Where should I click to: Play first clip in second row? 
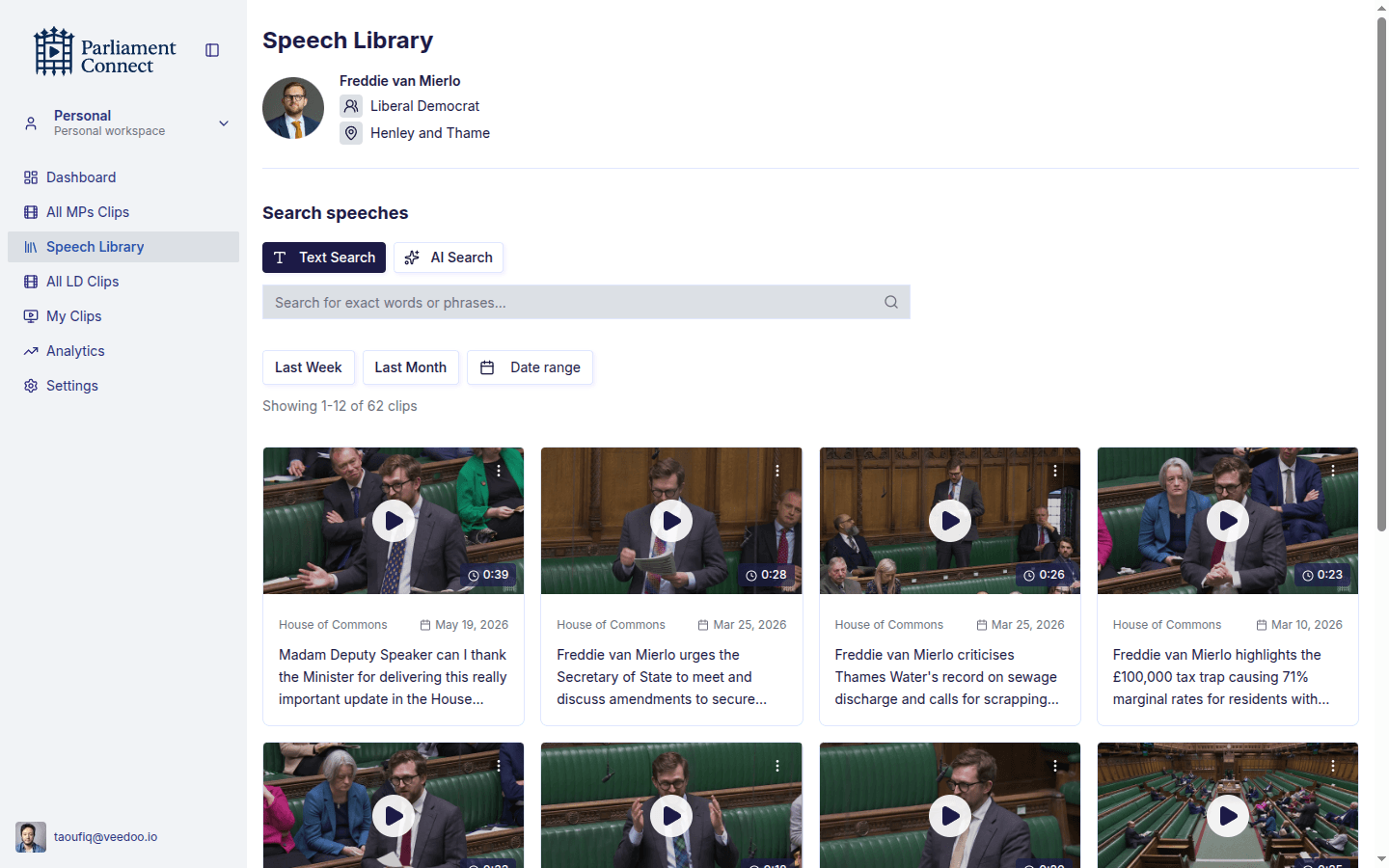click(x=394, y=816)
